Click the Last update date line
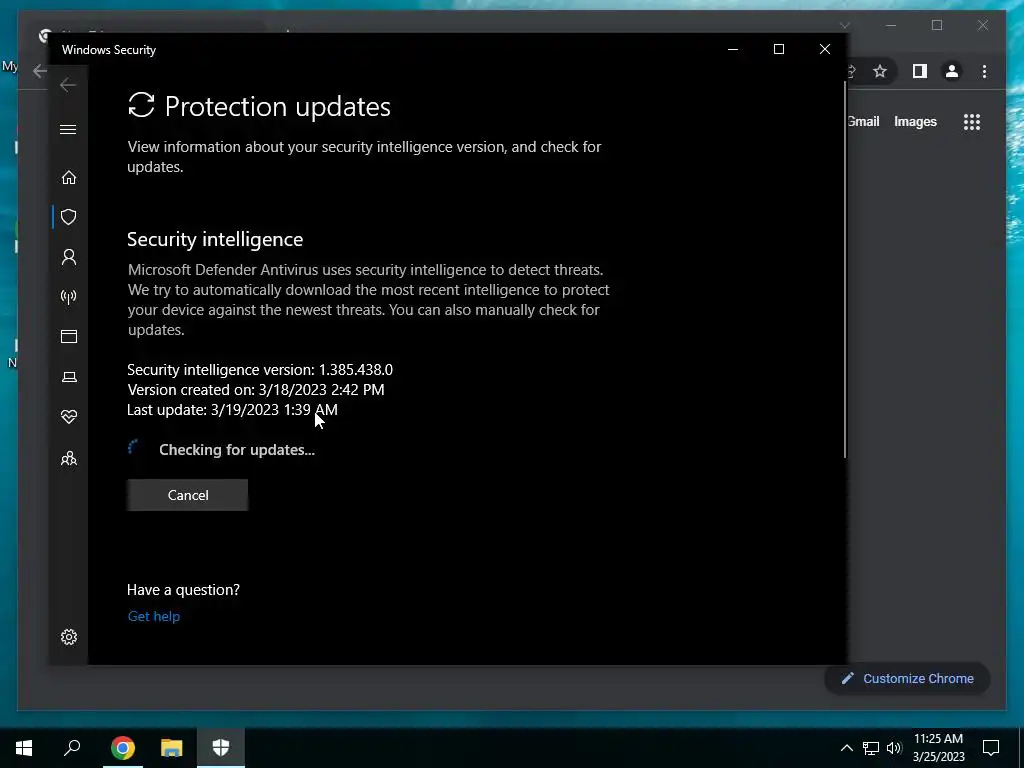This screenshot has width=1024, height=768. click(x=232, y=409)
